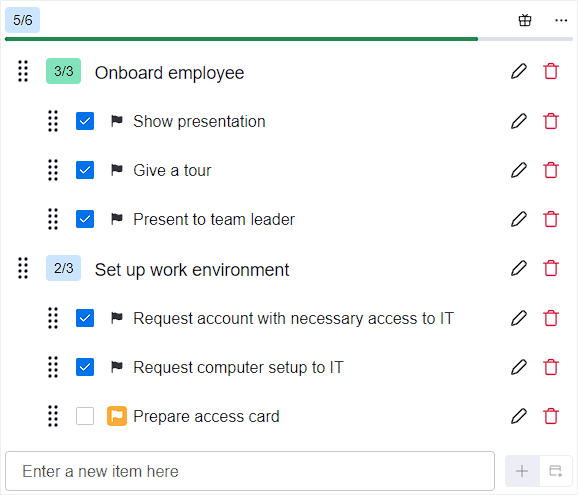
Task: Click the 3/3 Onboard employee badge
Action: [63, 71]
